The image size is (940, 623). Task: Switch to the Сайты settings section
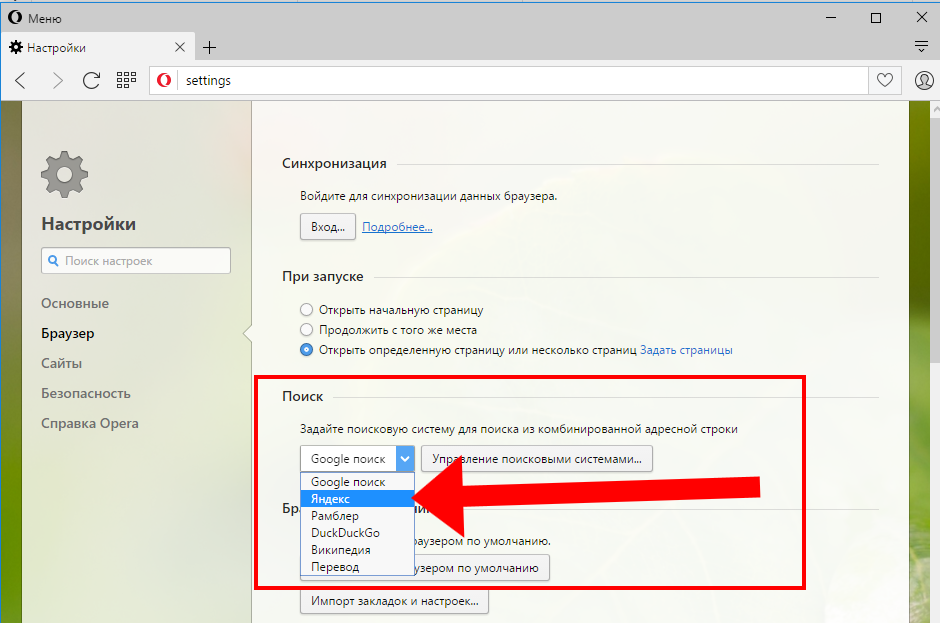tap(62, 363)
